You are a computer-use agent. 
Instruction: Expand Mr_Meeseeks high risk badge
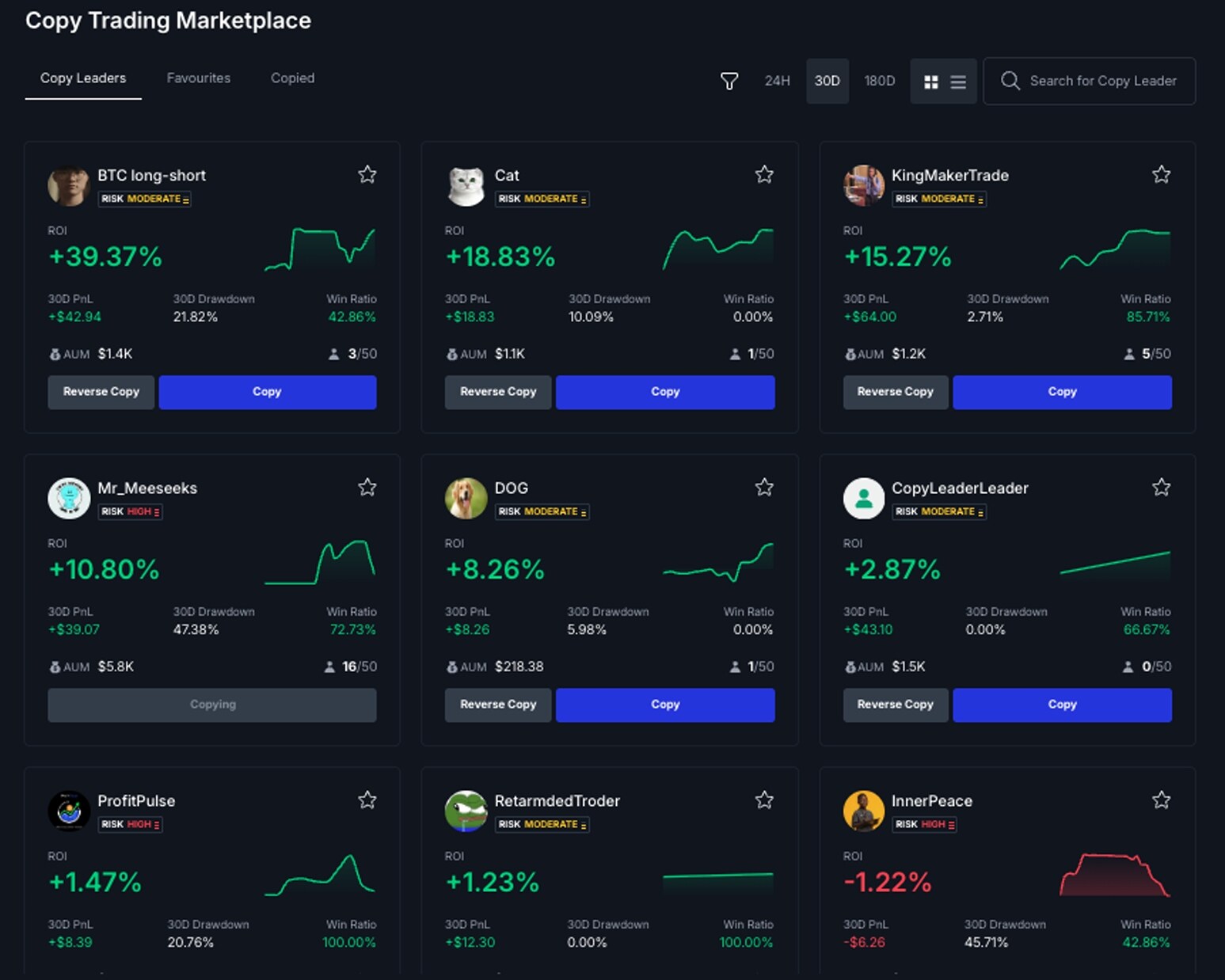[131, 511]
